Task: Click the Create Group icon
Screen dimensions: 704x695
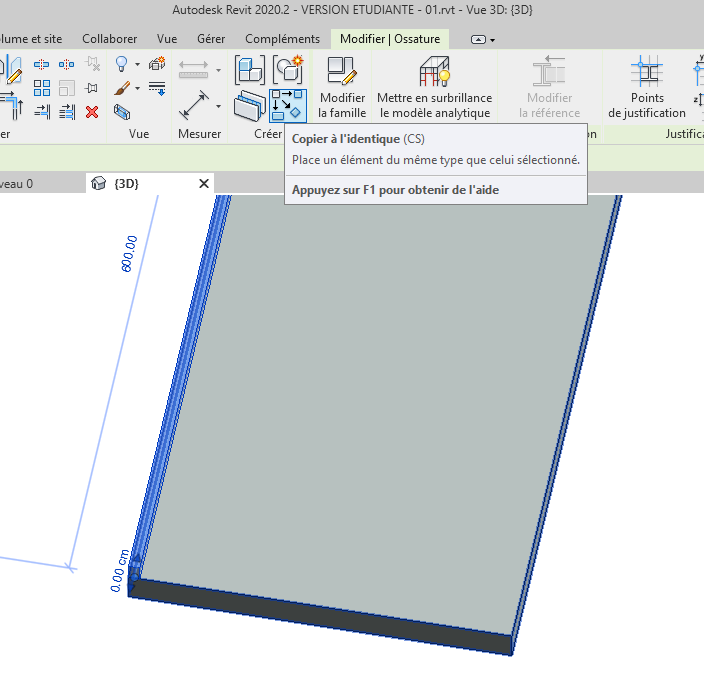Action: coord(288,70)
